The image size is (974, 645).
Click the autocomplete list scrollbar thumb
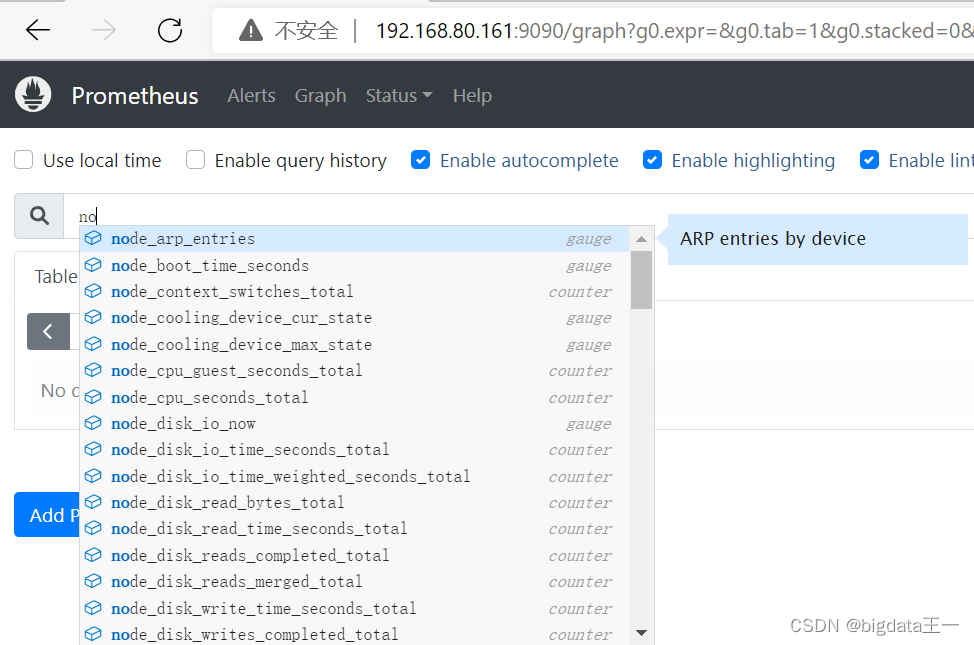(641, 280)
